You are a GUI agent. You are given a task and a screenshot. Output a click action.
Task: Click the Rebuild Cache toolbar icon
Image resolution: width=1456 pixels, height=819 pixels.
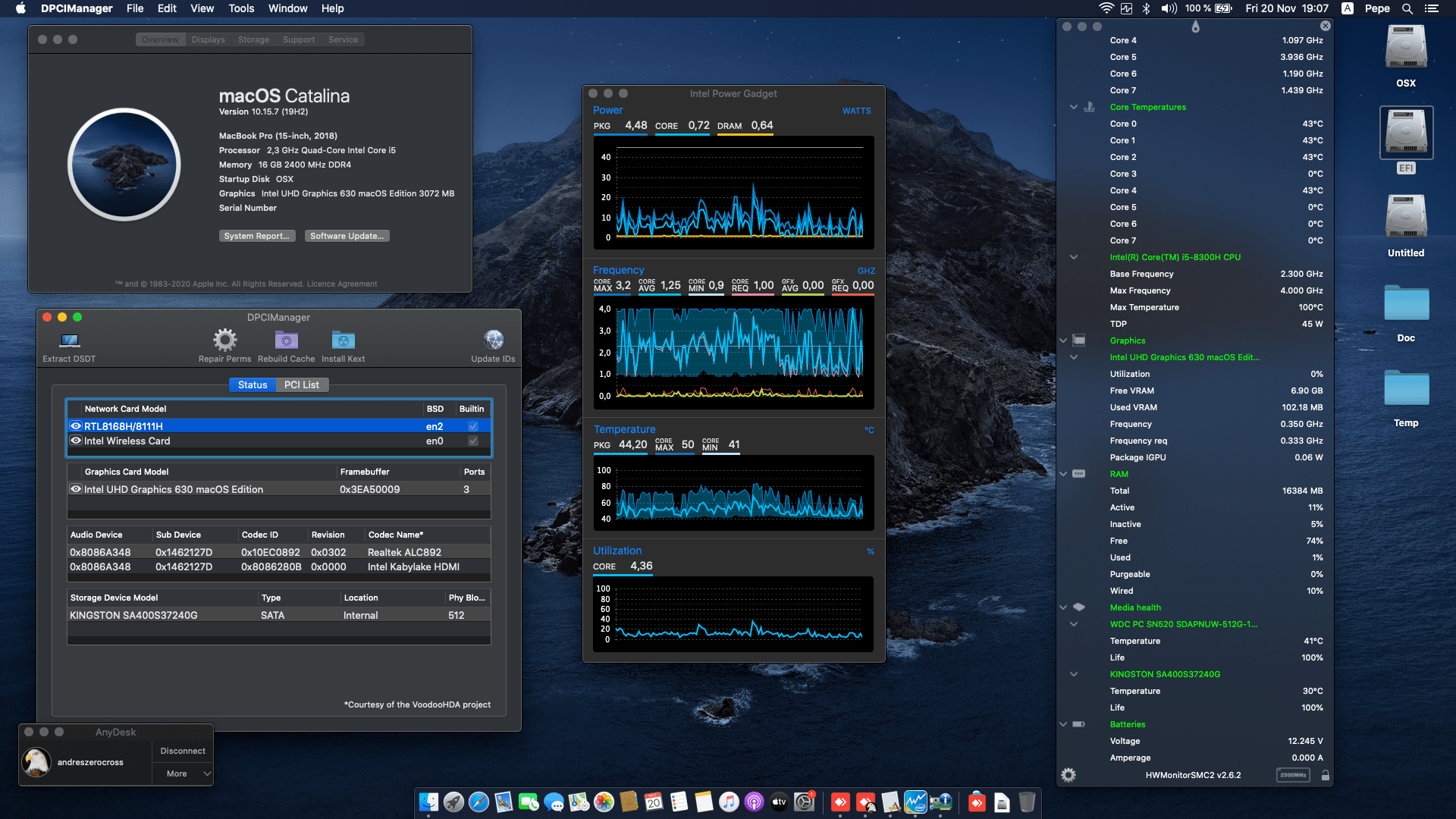pyautogui.click(x=287, y=340)
